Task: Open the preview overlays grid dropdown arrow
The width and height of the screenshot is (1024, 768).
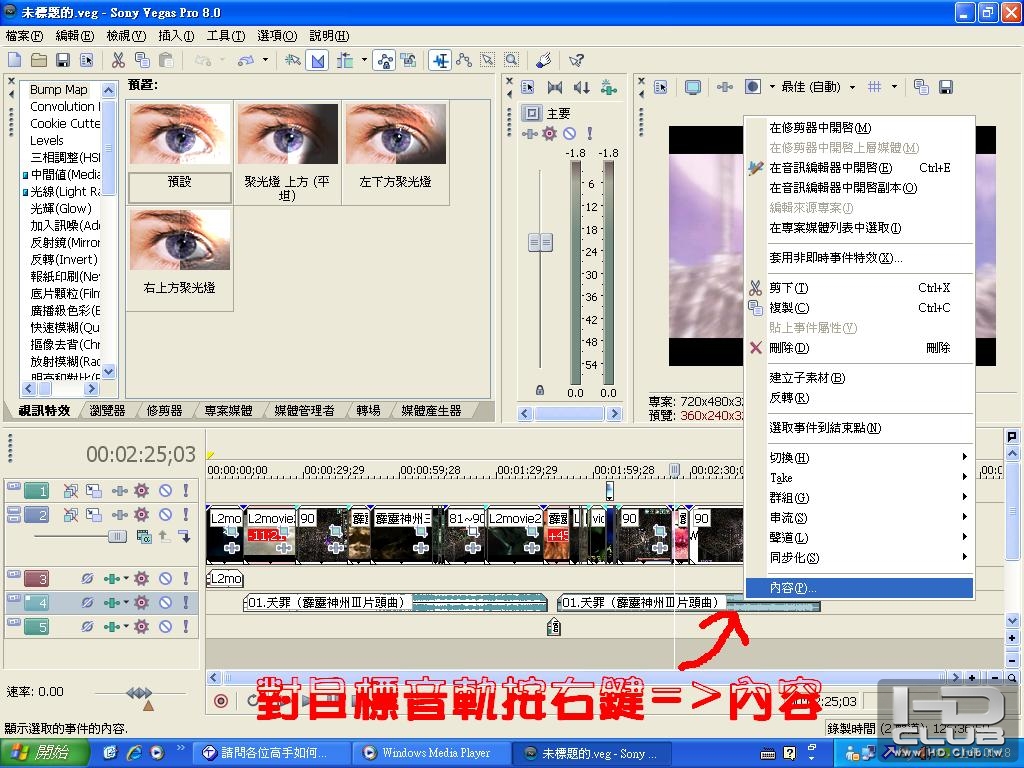Action: [x=895, y=87]
